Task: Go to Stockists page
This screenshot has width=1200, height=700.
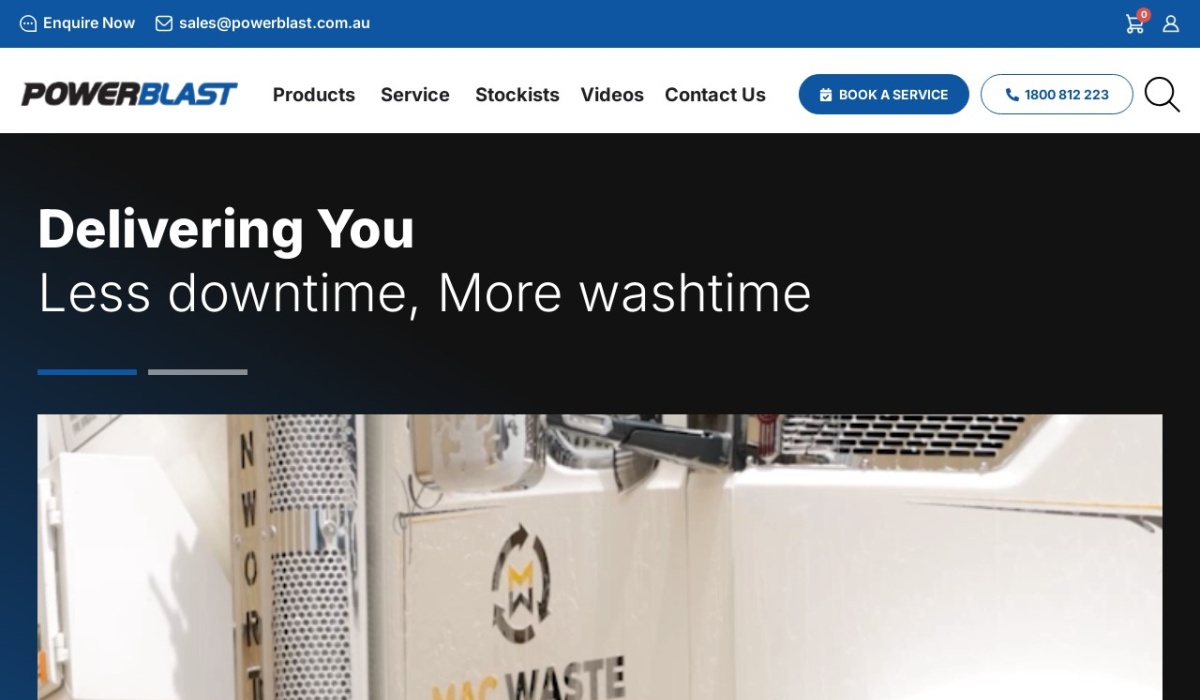Action: point(517,95)
